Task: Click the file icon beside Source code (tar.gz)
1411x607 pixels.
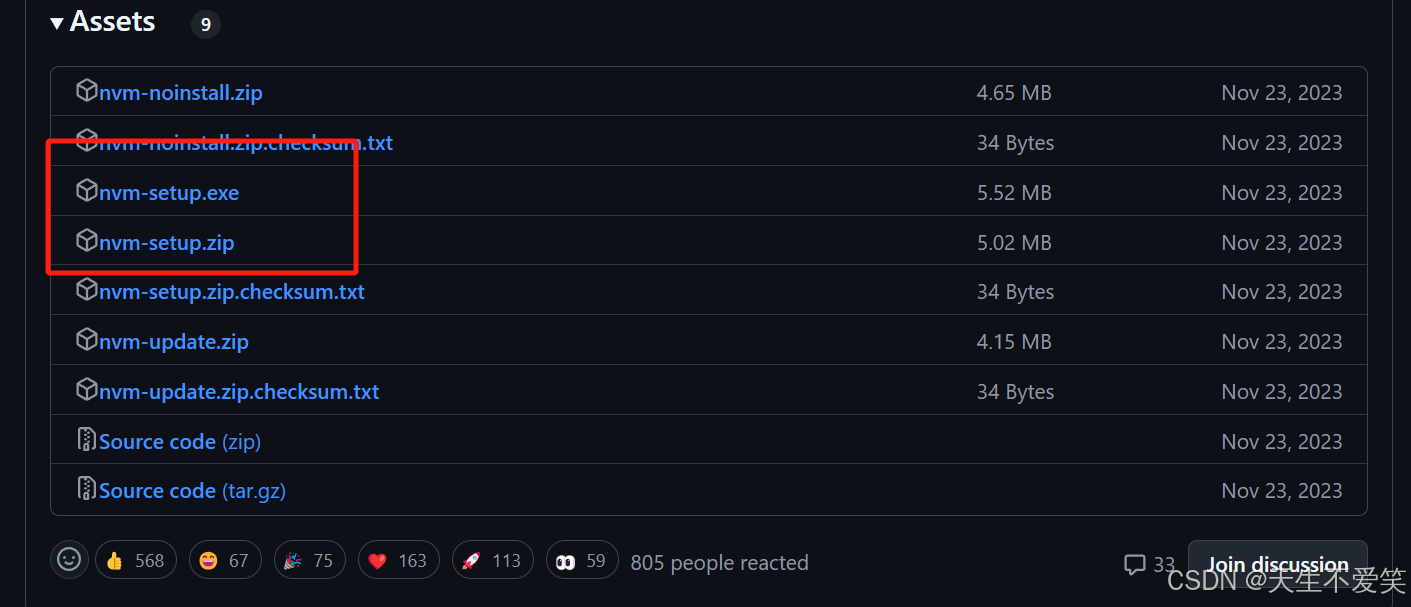Action: [87, 489]
